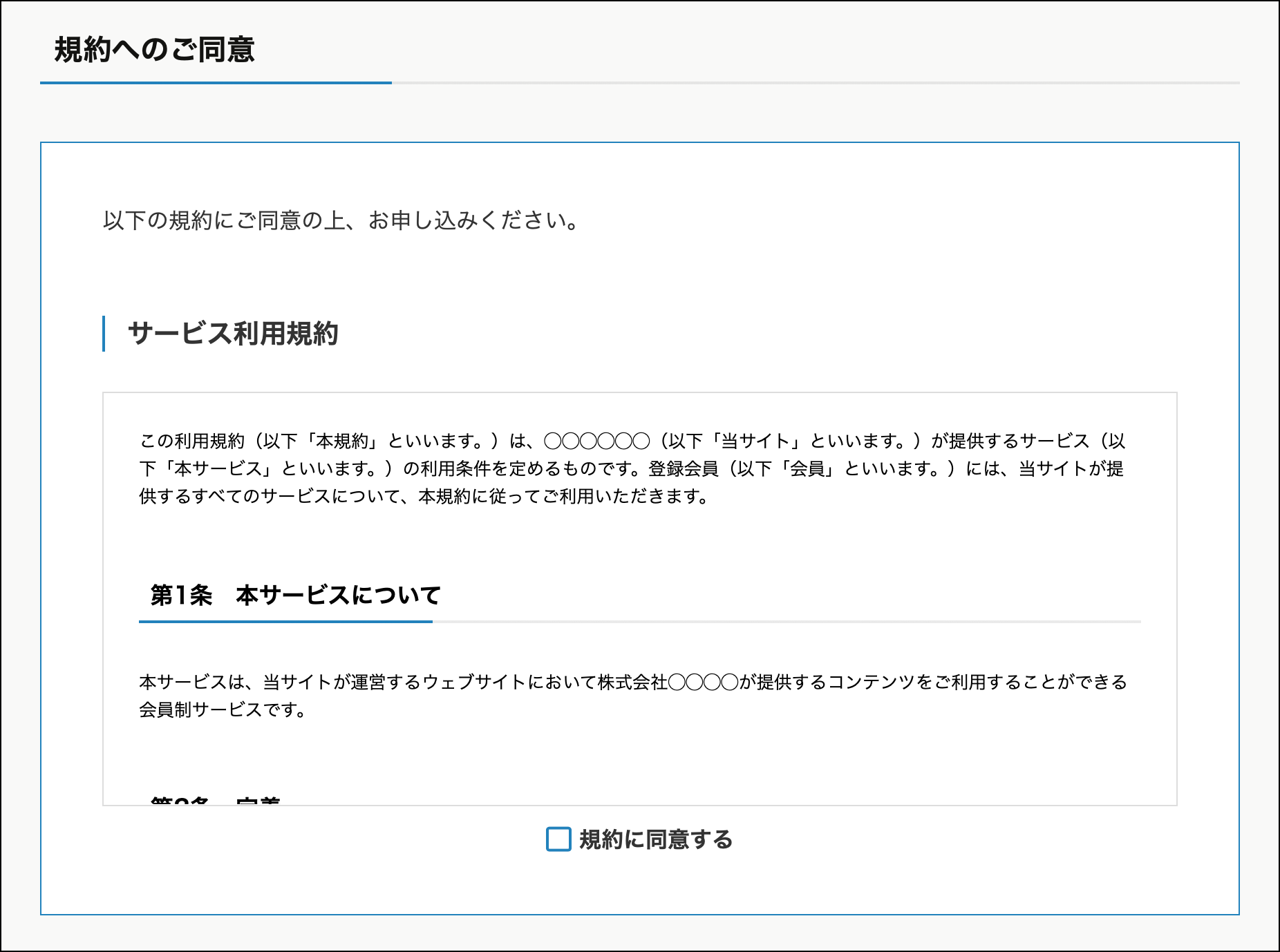Click the ○○○○○○ site name placeholder
This screenshot has height=952, width=1280.
coord(596,441)
